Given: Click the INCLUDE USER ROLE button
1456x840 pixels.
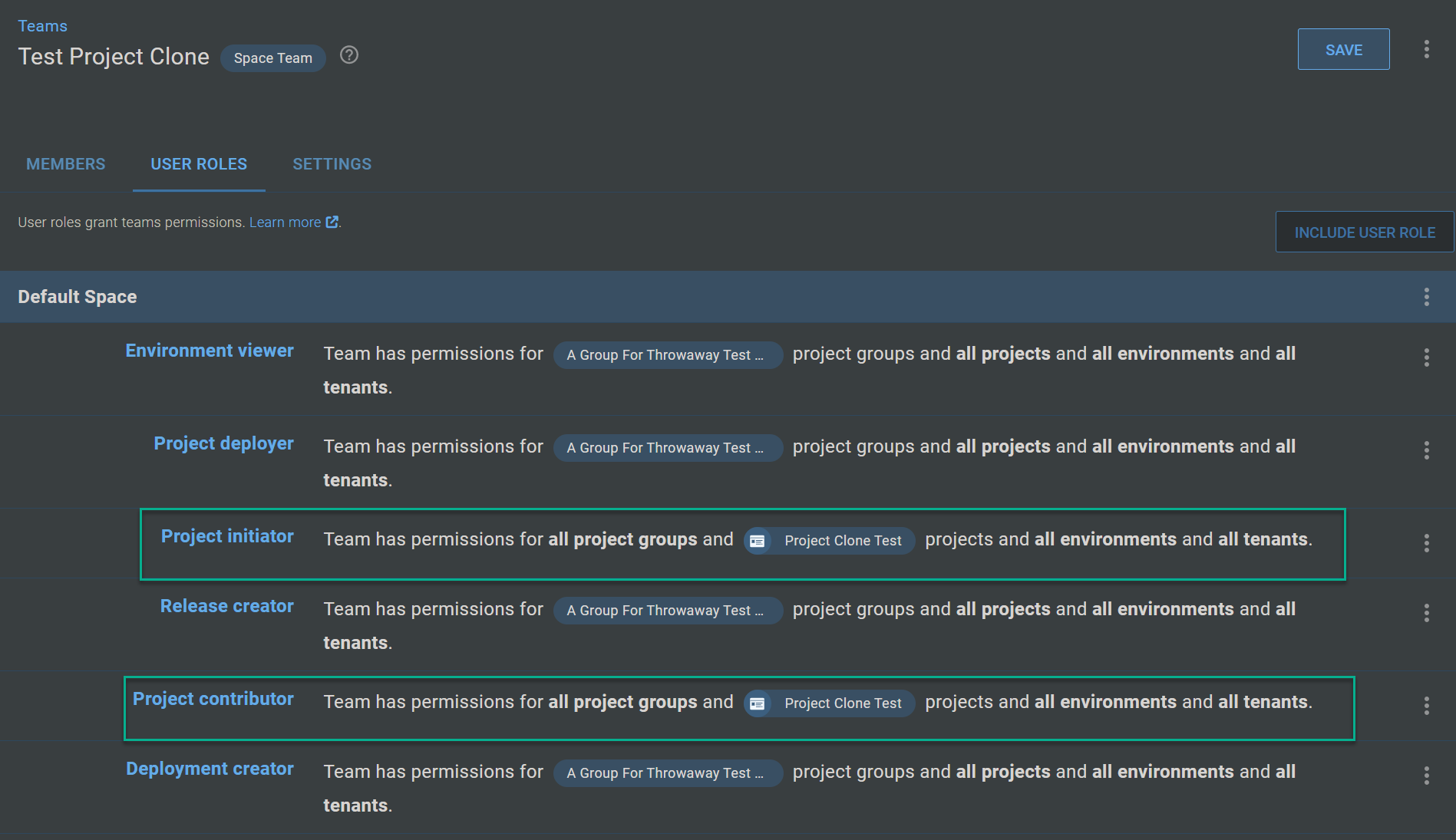Looking at the screenshot, I should (1364, 232).
